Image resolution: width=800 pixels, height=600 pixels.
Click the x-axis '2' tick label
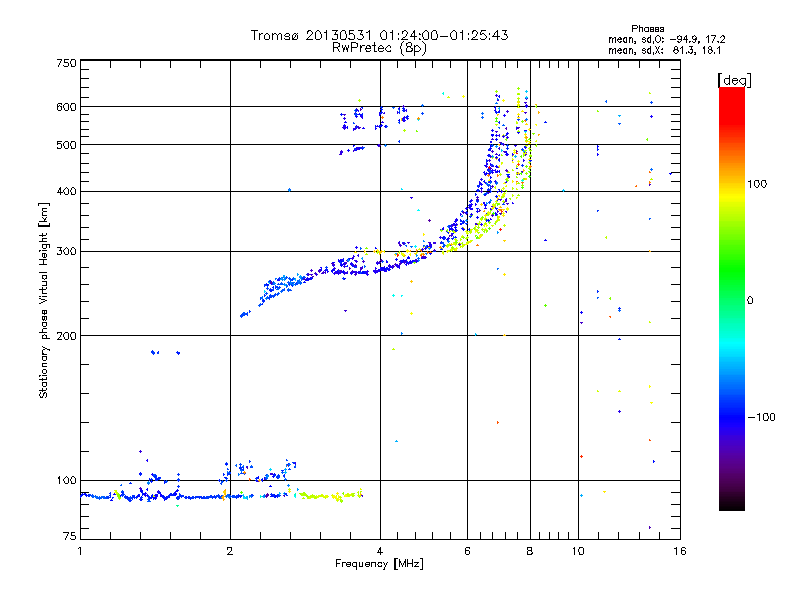pyautogui.click(x=230, y=551)
